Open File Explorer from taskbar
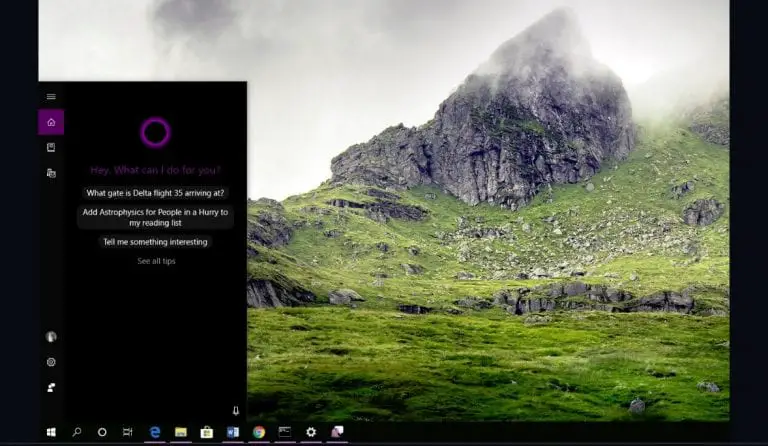 (x=181, y=432)
